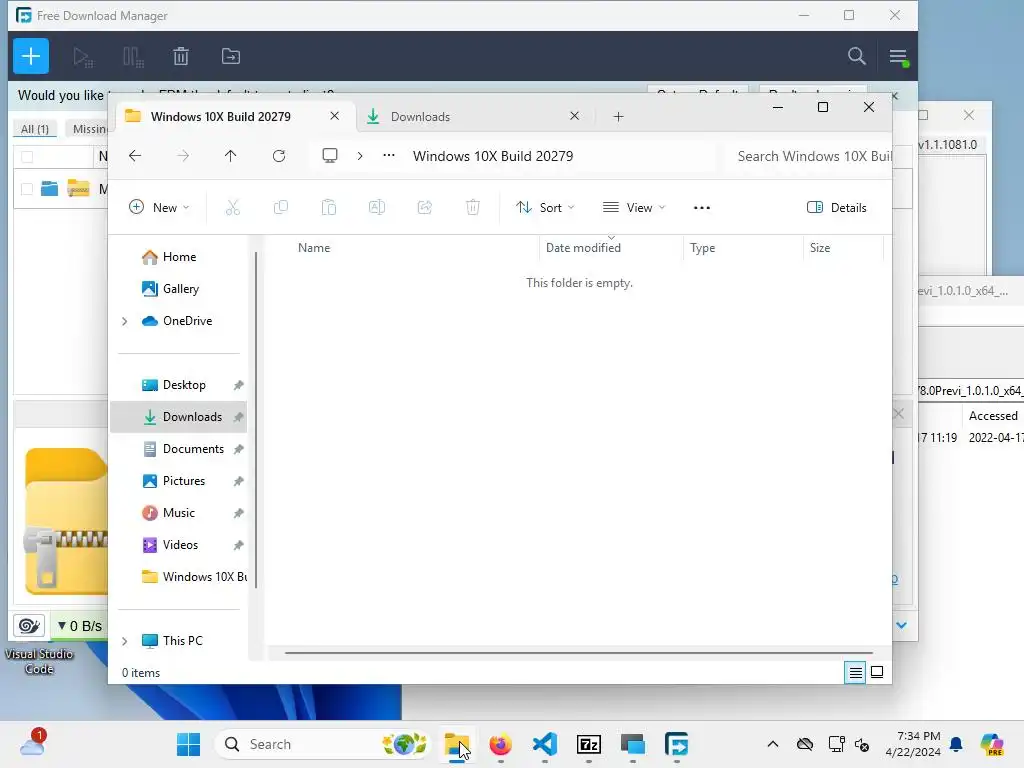Open the Windows Start menu

pyautogui.click(x=189, y=744)
